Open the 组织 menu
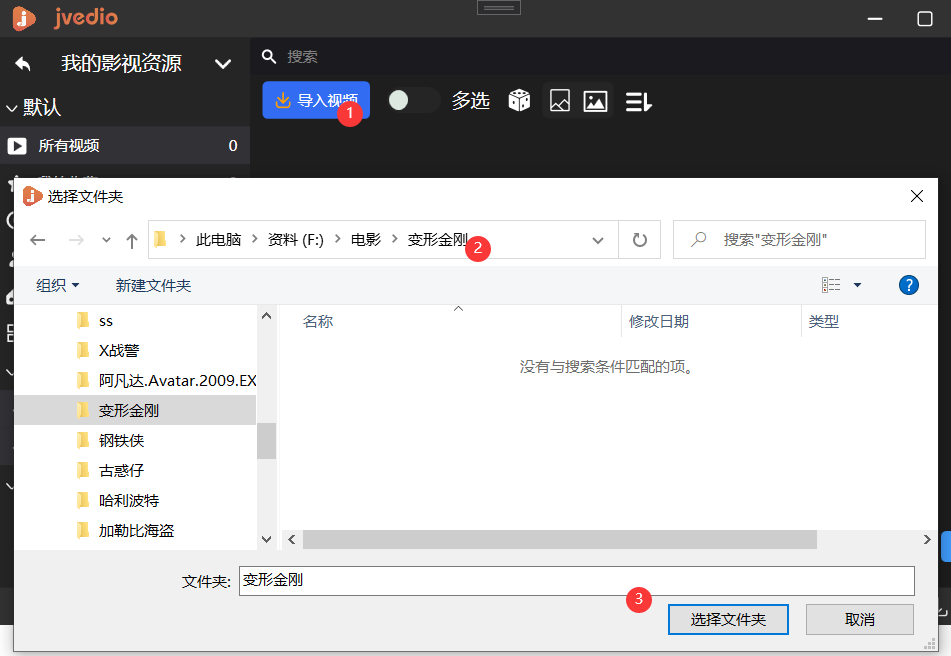 click(58, 285)
